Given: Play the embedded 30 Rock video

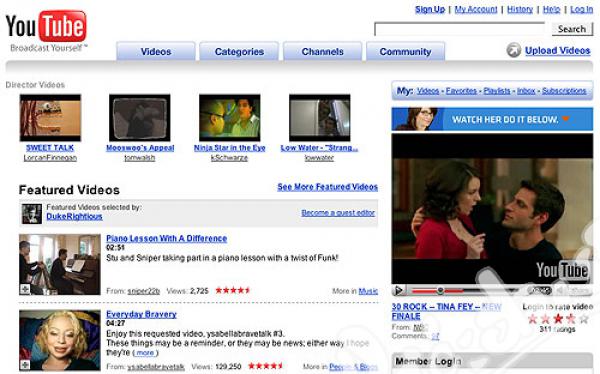Looking at the screenshot, I should tap(398, 291).
